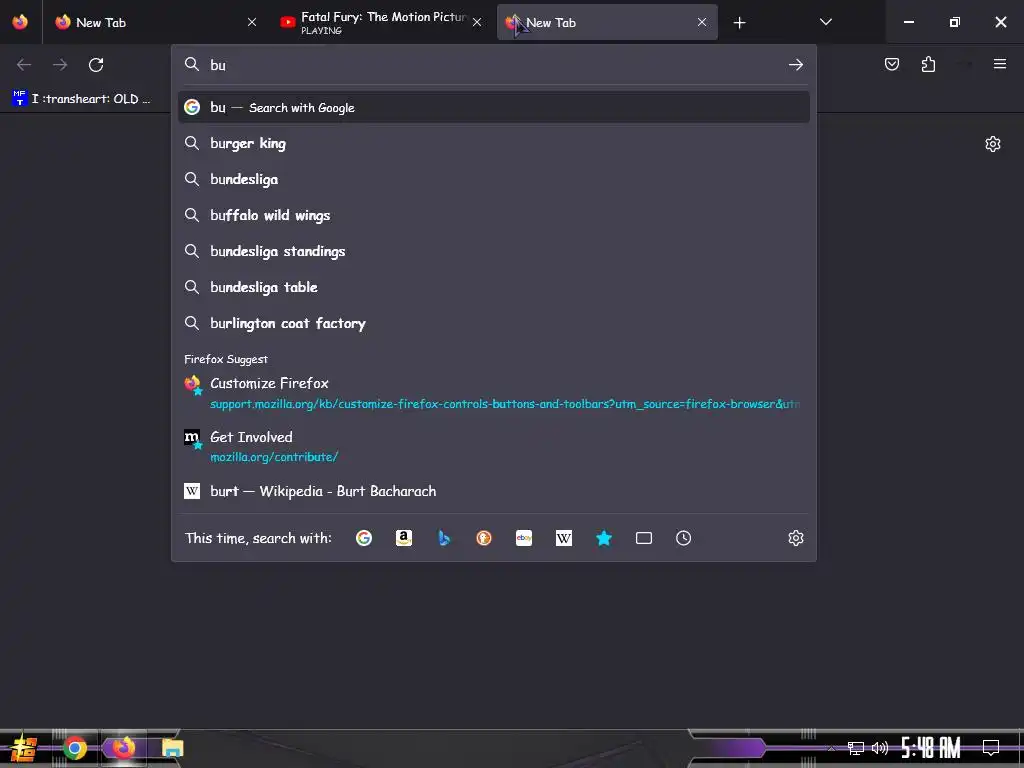Open network icon in system tray
Screen dimensions: 1024x768
[856, 748]
